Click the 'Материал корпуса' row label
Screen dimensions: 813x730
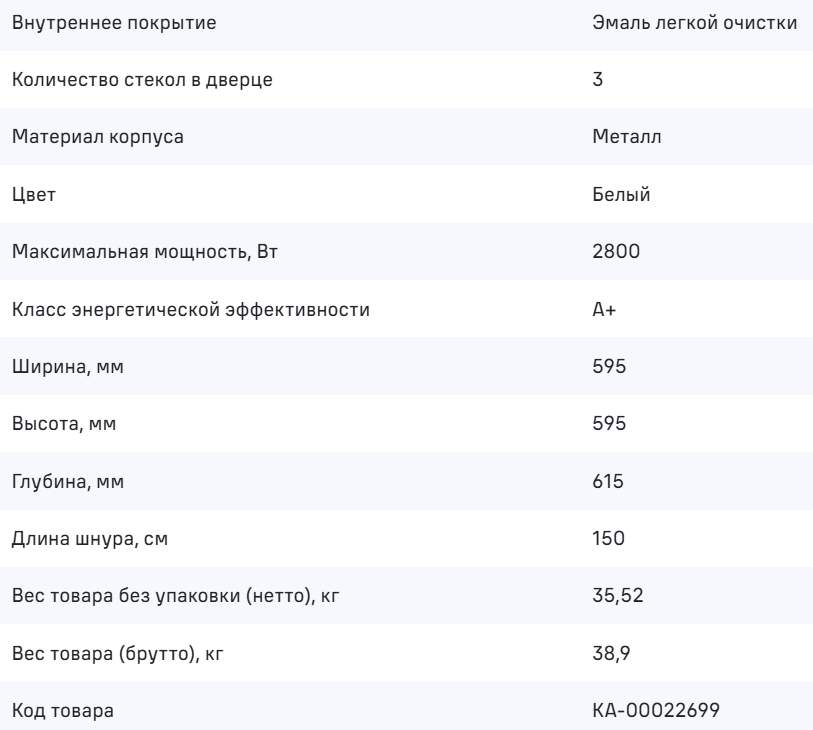[97, 138]
